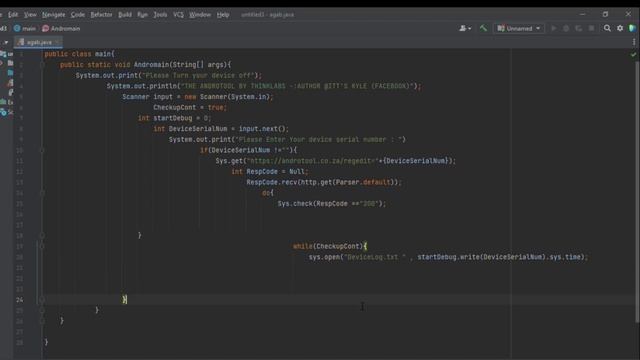Click the 'Sys.check(RespCode' line
Image resolution: width=640 pixels, height=360 pixels.
(x=331, y=203)
